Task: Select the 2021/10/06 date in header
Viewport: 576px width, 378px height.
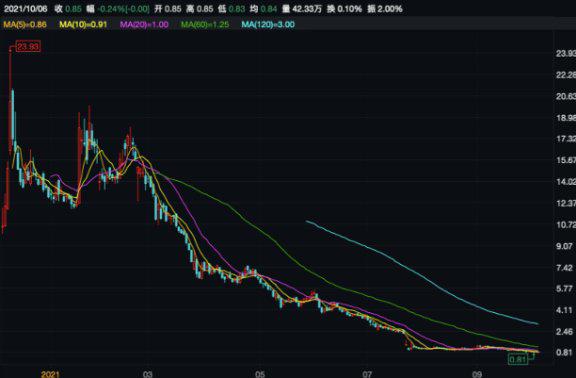Action: point(26,9)
